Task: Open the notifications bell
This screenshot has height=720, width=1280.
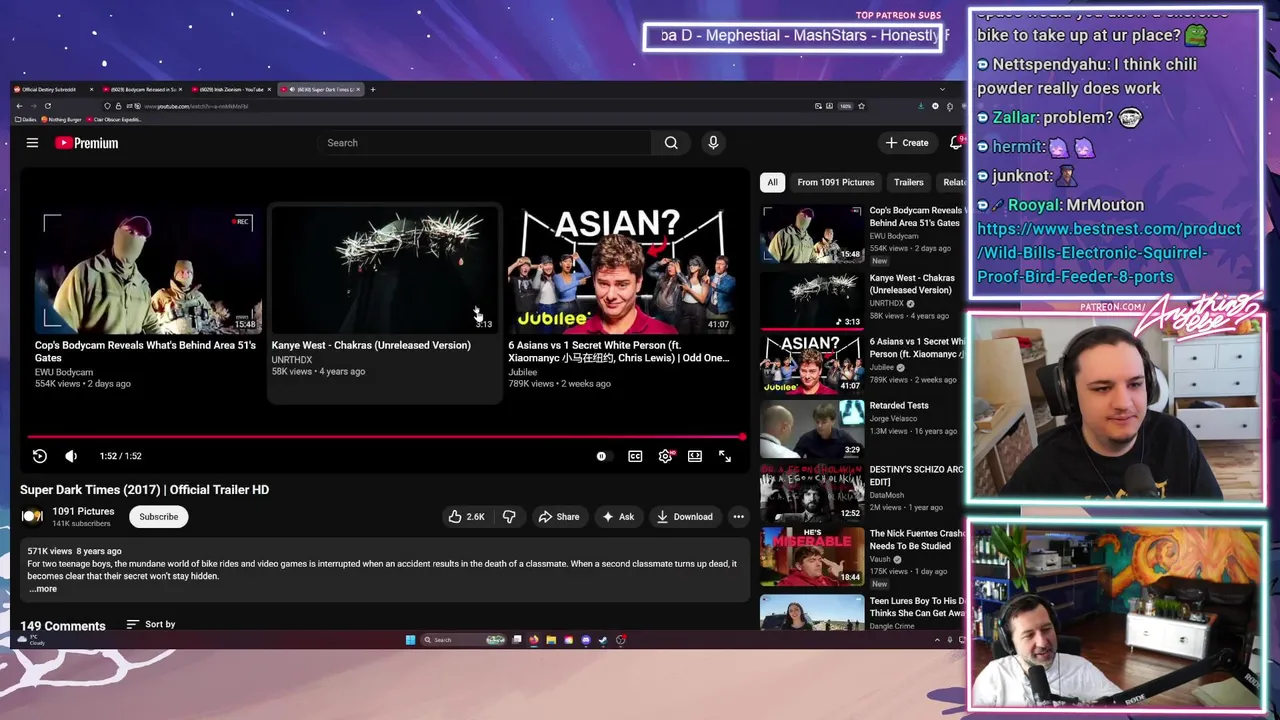Action: tap(956, 143)
